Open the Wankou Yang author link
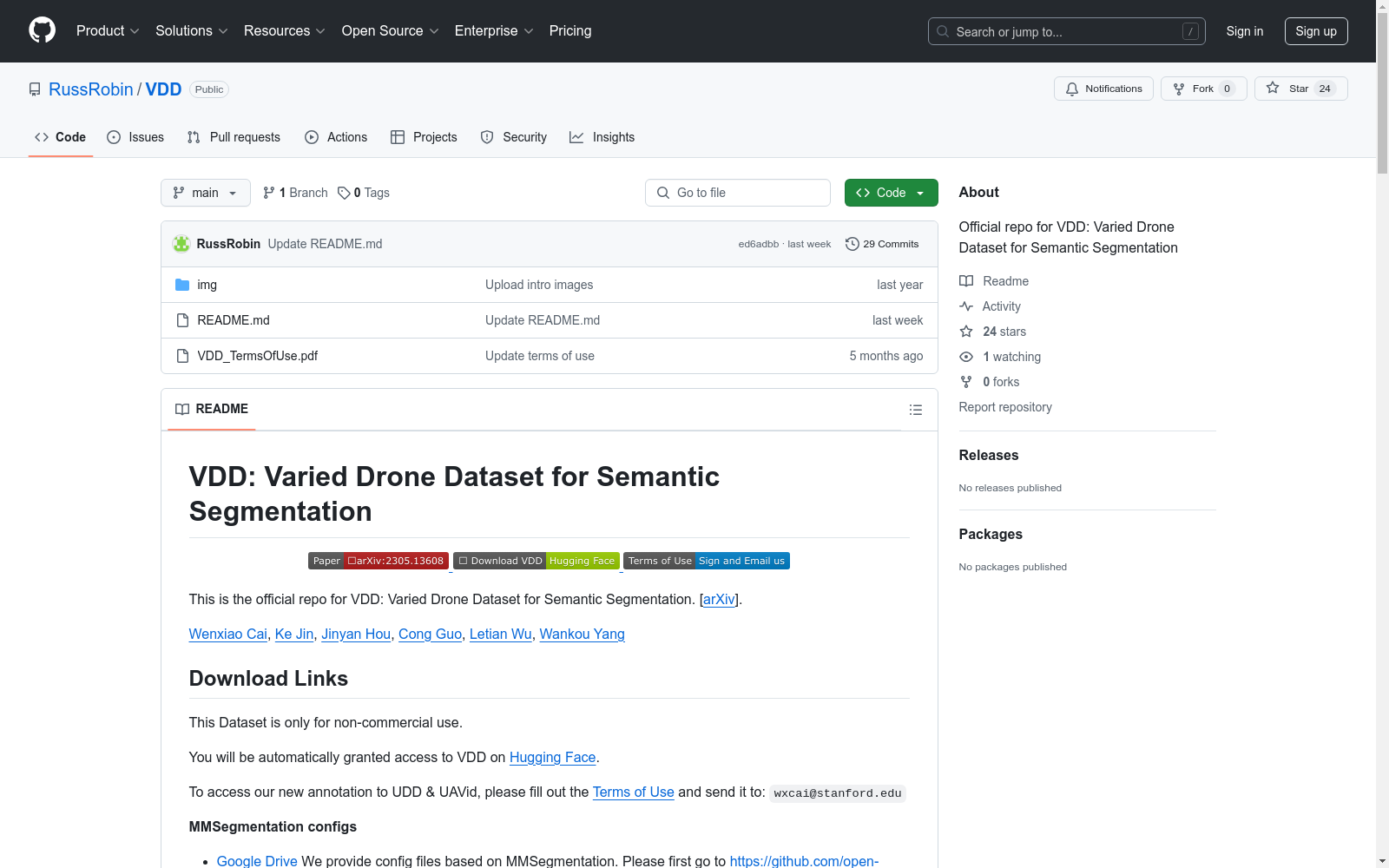Screen dimensions: 1389x868 tap(582, 634)
